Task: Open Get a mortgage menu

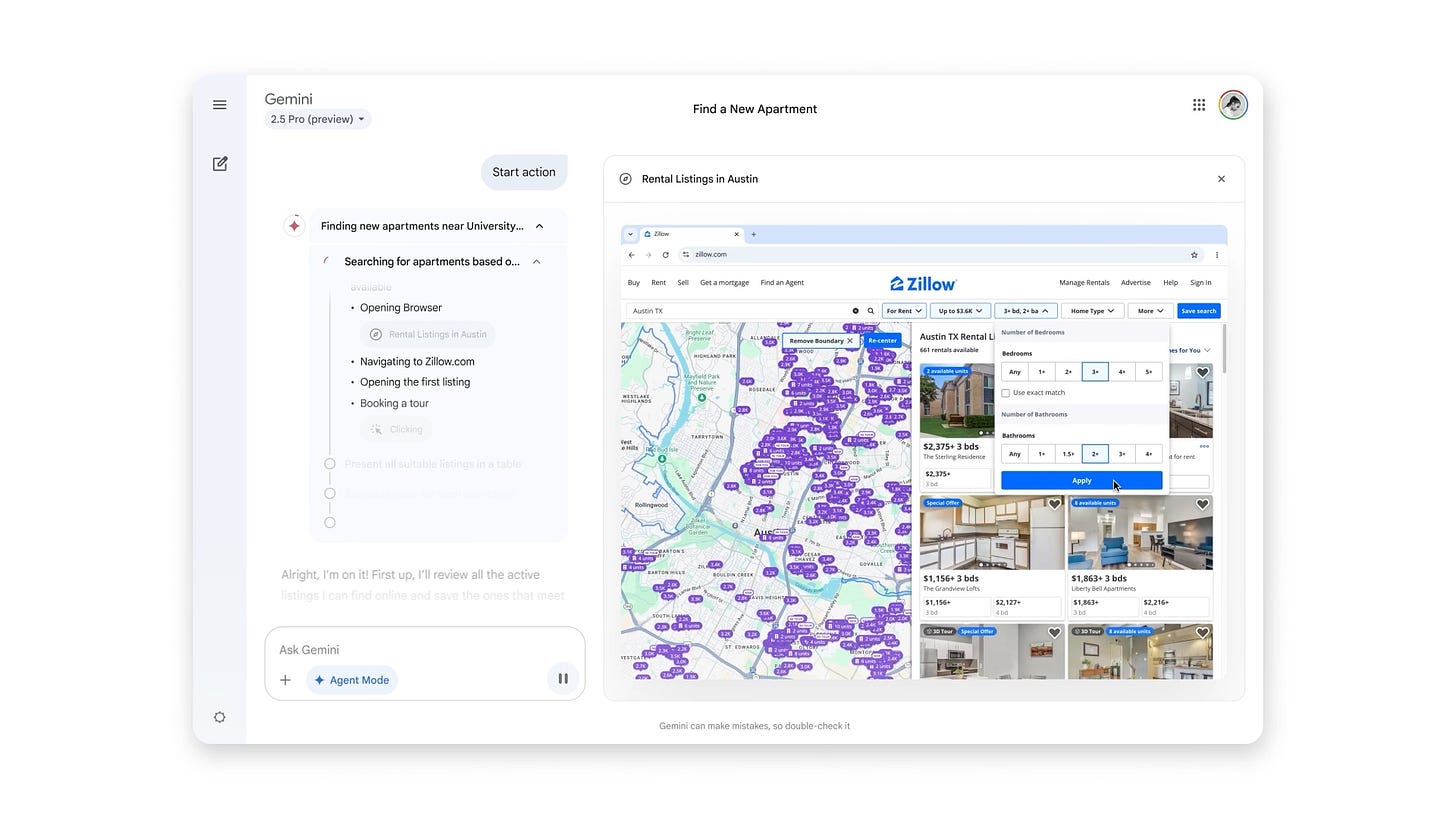Action: (x=725, y=283)
